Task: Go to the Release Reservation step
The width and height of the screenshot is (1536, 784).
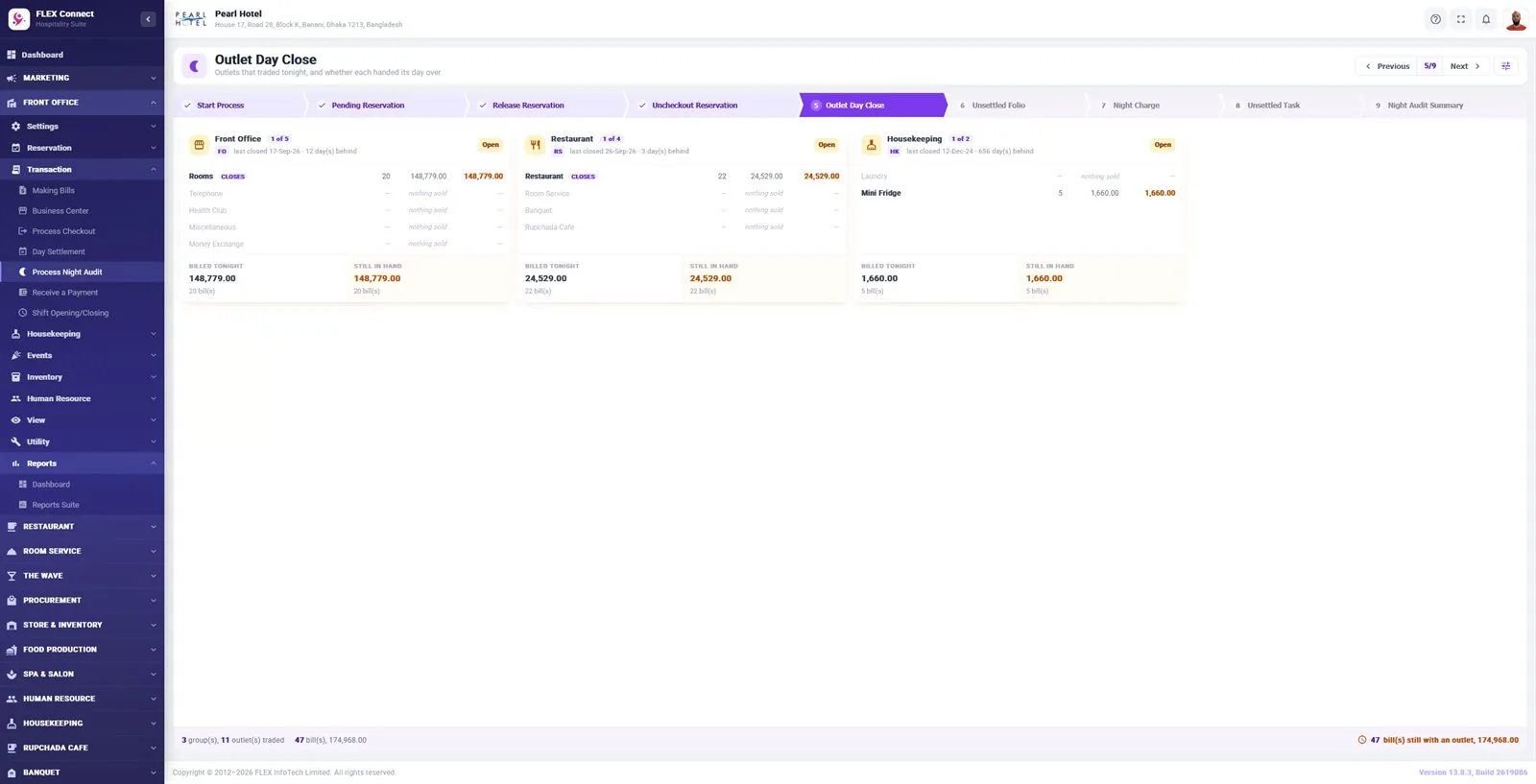Action: [547, 106]
